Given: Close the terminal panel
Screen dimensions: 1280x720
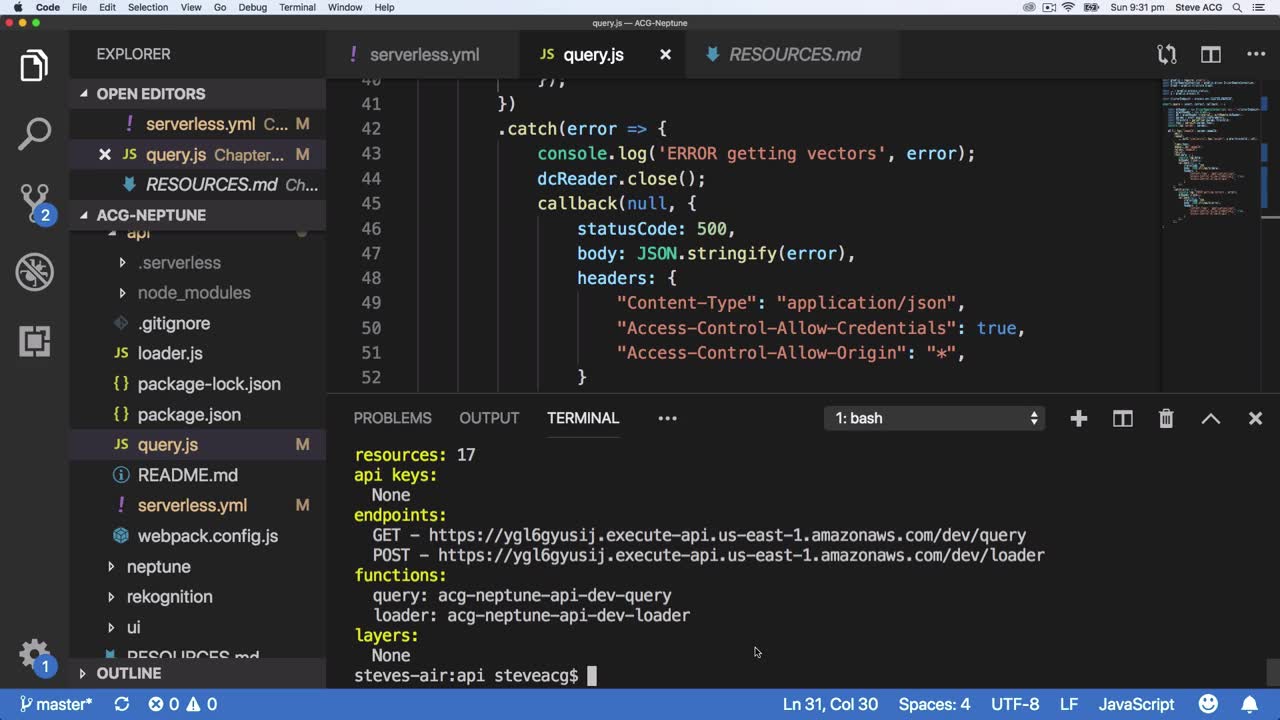Looking at the screenshot, I should tap(1255, 419).
